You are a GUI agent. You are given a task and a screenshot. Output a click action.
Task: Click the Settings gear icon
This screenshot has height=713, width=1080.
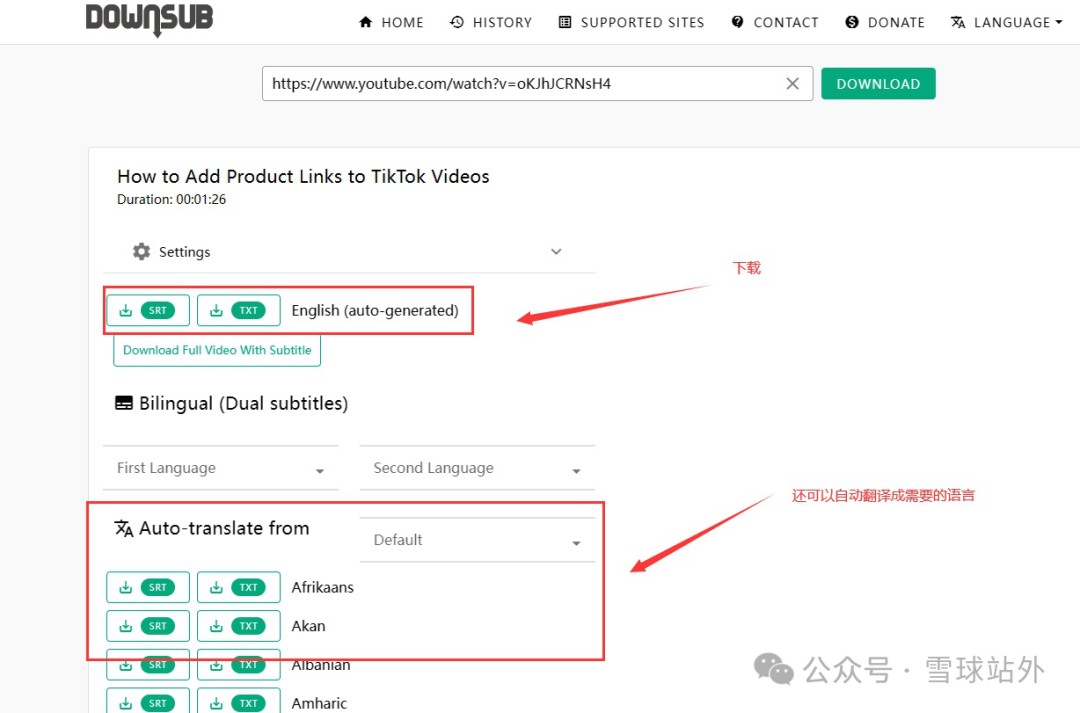click(142, 252)
